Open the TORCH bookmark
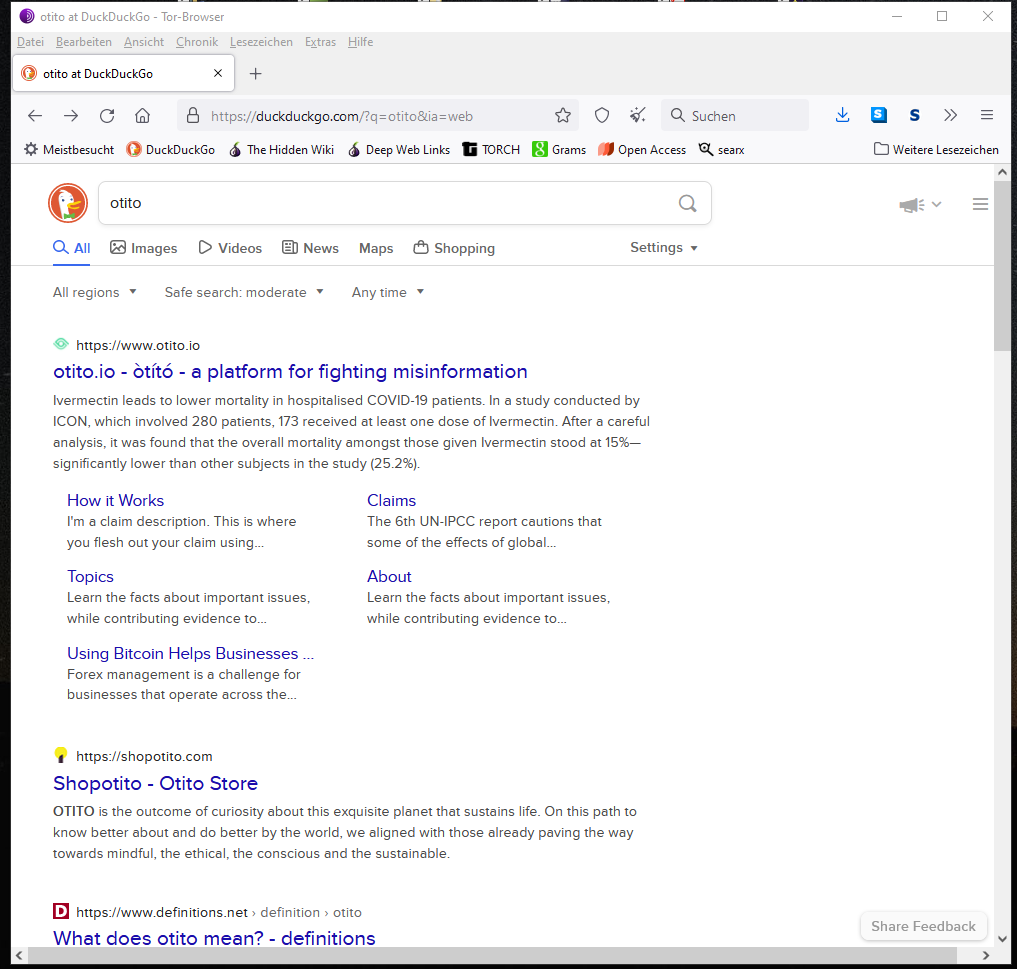The width and height of the screenshot is (1017, 969). 491,150
